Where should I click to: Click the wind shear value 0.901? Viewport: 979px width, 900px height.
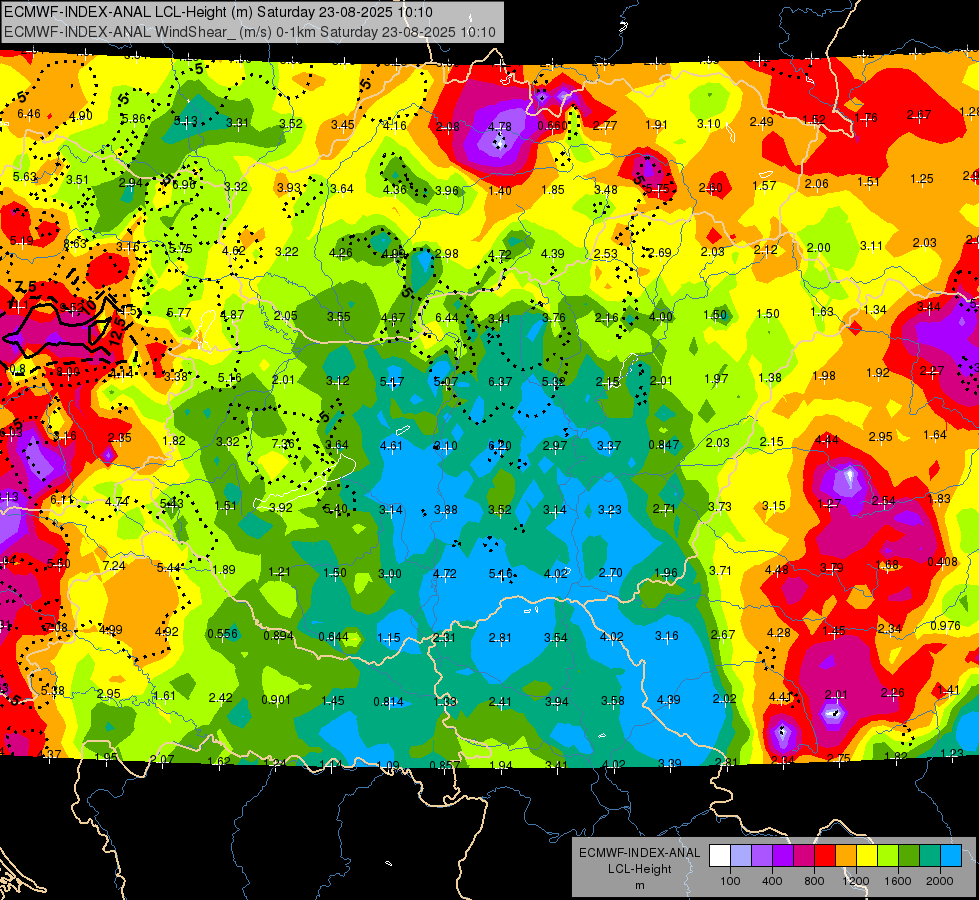[x=276, y=700]
